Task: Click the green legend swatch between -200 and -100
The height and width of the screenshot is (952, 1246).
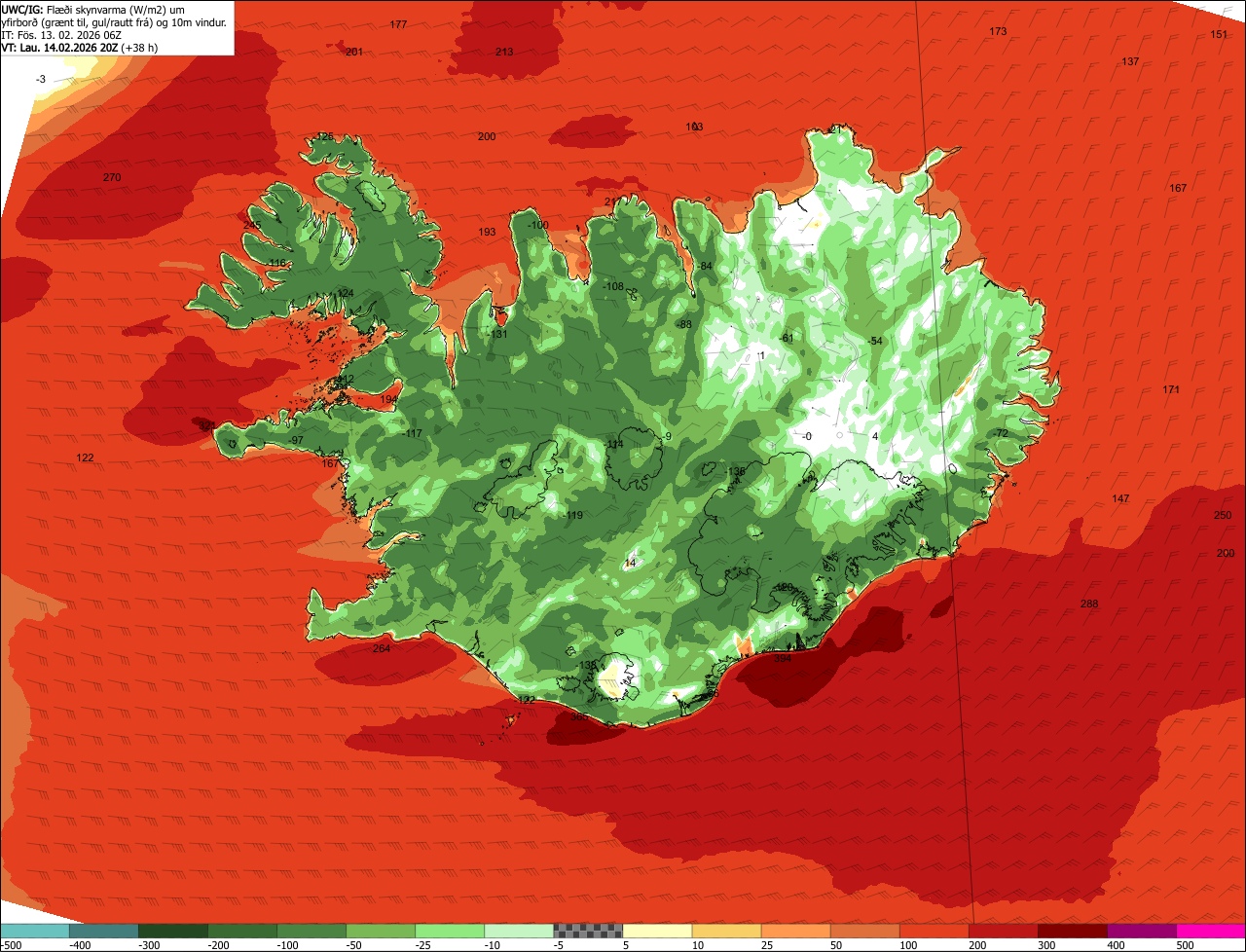Action: pos(241,931)
